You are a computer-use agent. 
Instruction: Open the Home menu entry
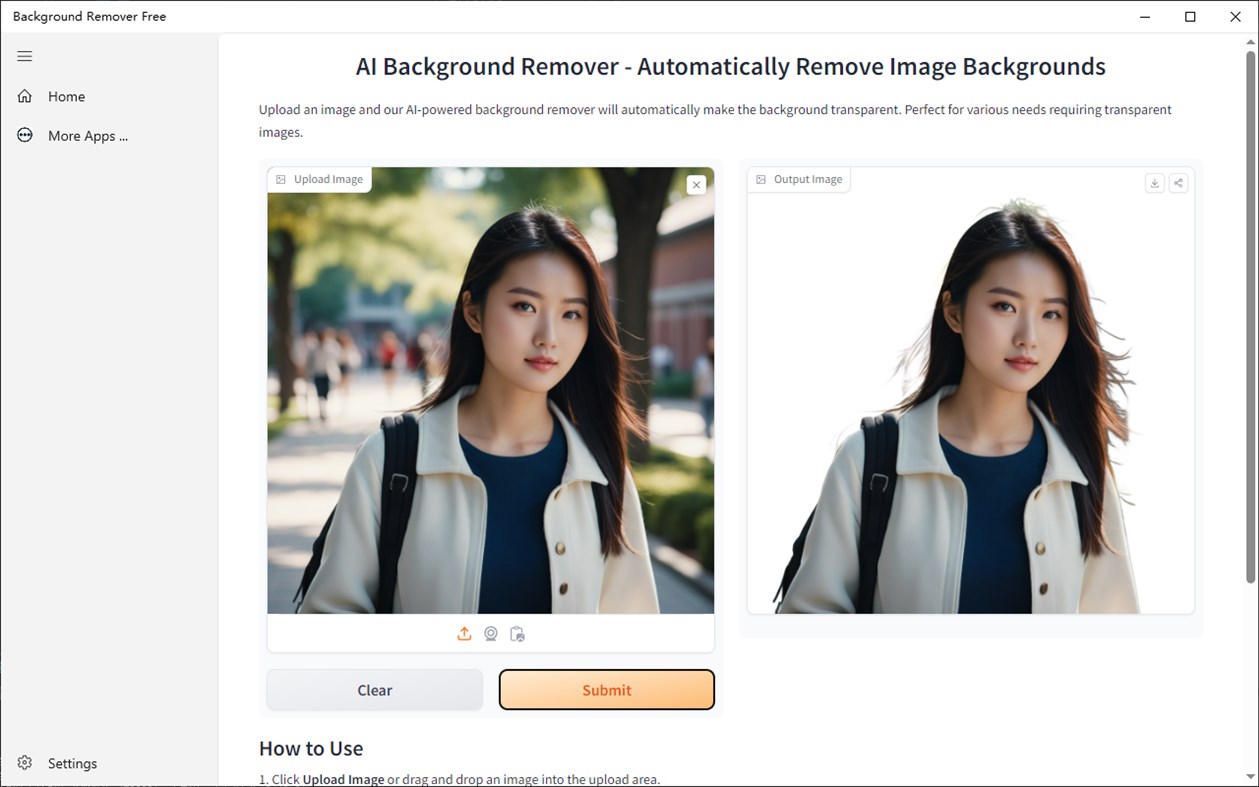[x=67, y=95]
